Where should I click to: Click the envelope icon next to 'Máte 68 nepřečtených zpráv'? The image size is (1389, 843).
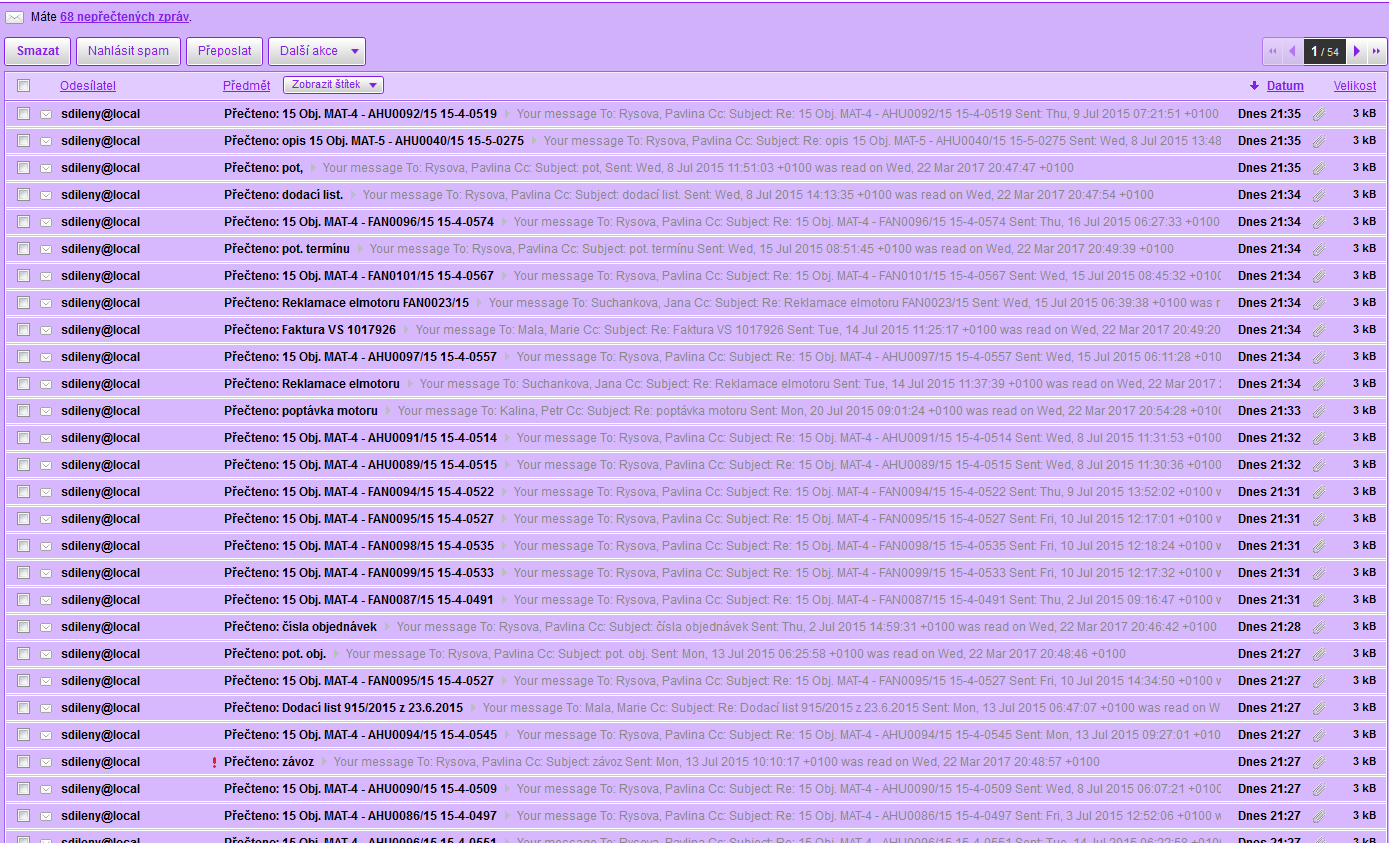click(15, 17)
